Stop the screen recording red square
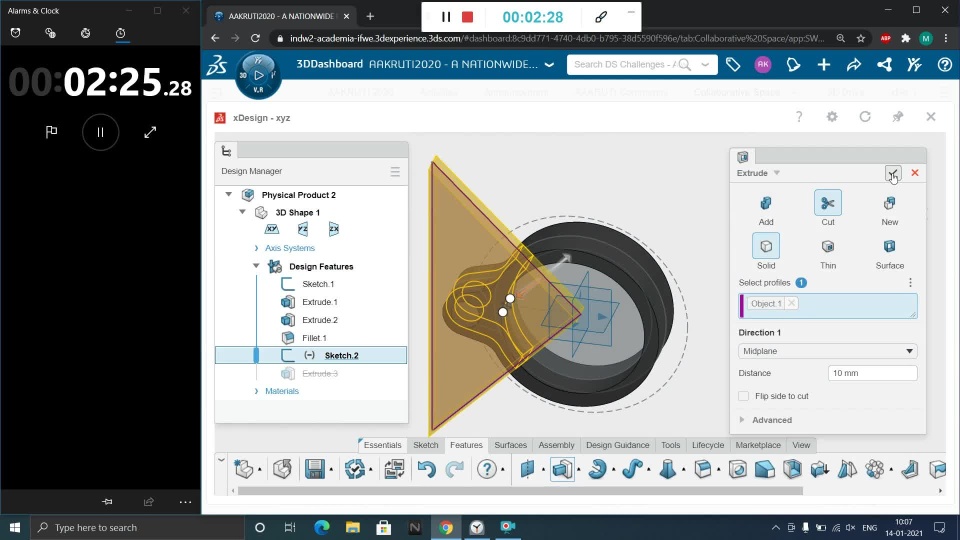The height and width of the screenshot is (540, 960). [468, 17]
